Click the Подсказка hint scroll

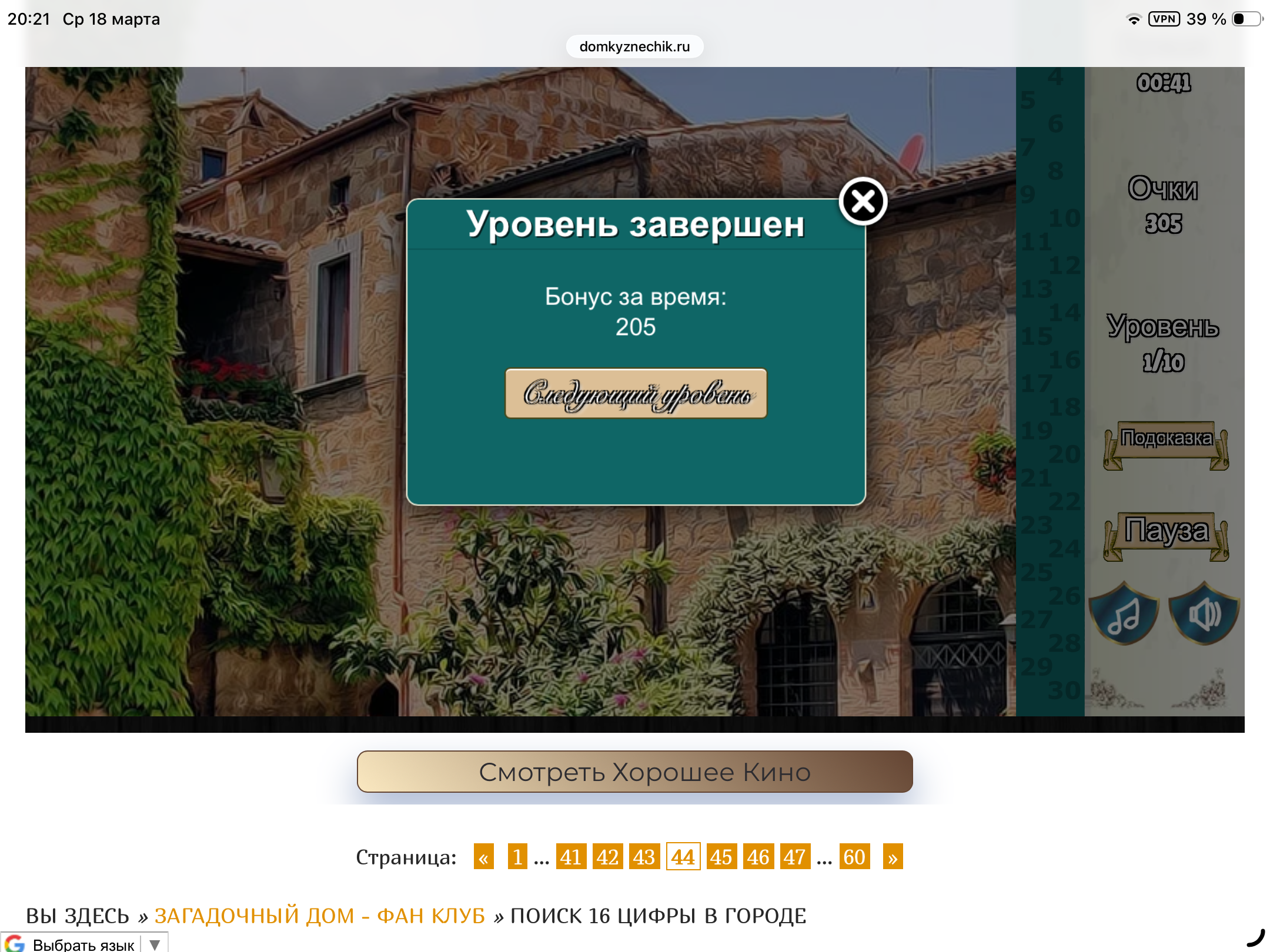(1166, 440)
